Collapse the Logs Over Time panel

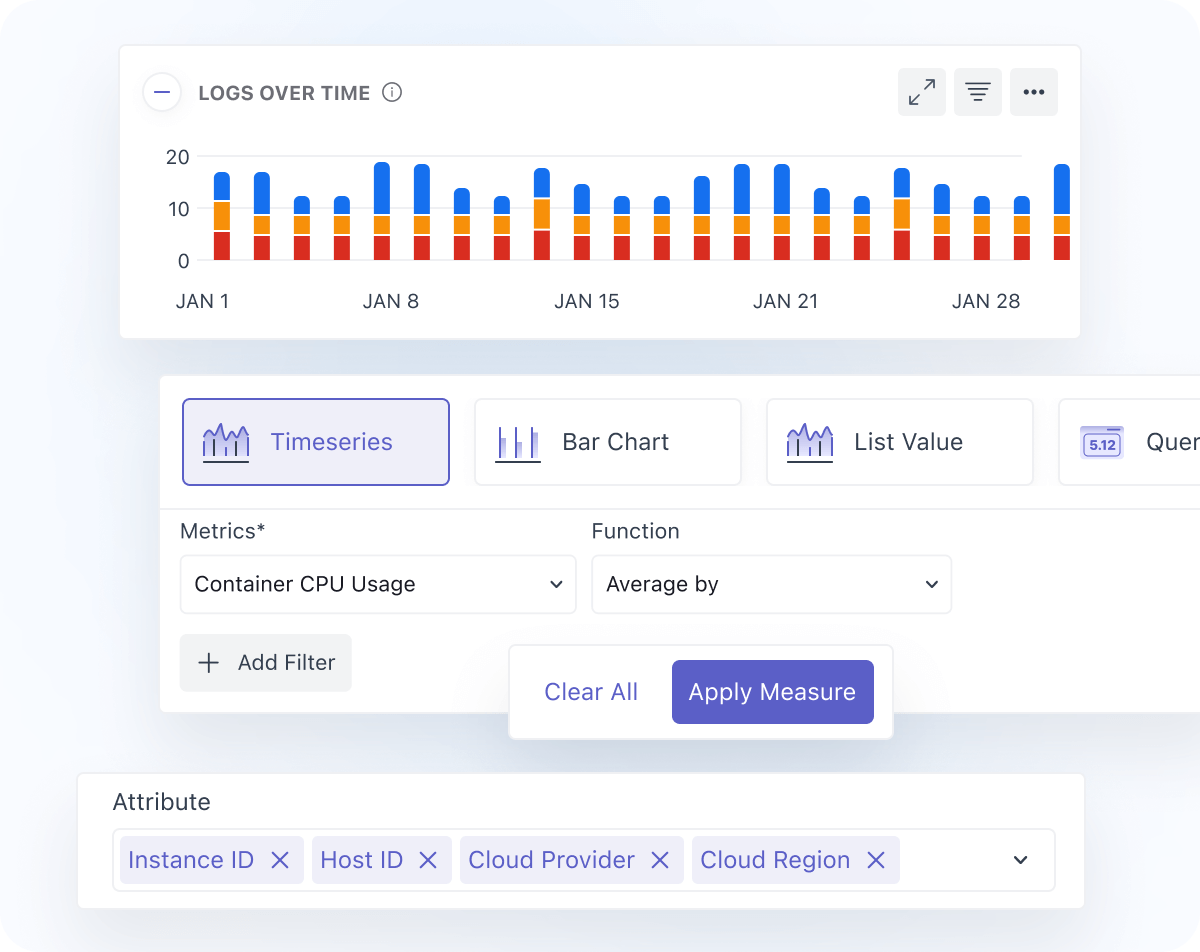(x=162, y=93)
